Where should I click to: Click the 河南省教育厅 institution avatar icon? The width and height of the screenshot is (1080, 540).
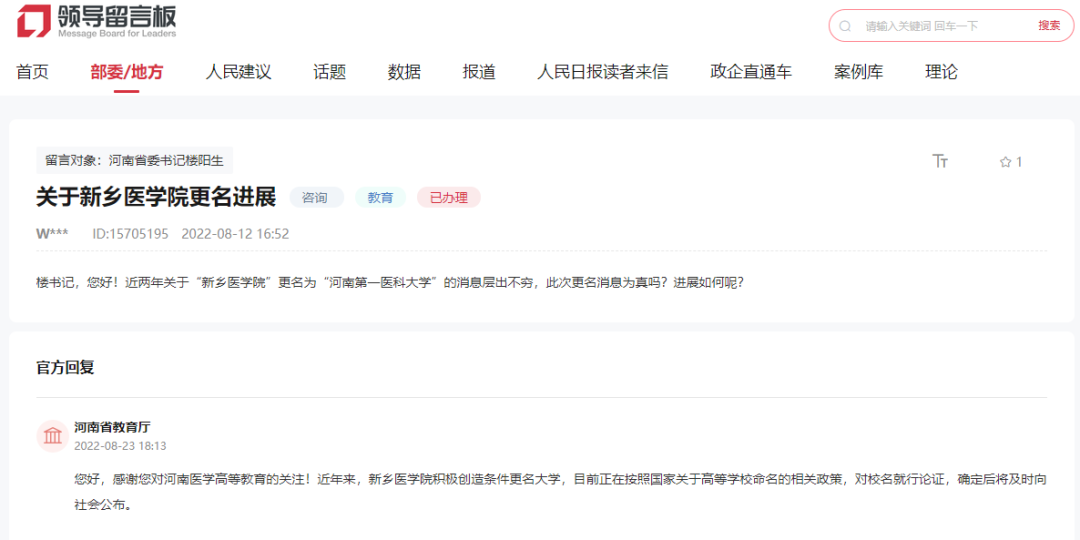pos(52,436)
